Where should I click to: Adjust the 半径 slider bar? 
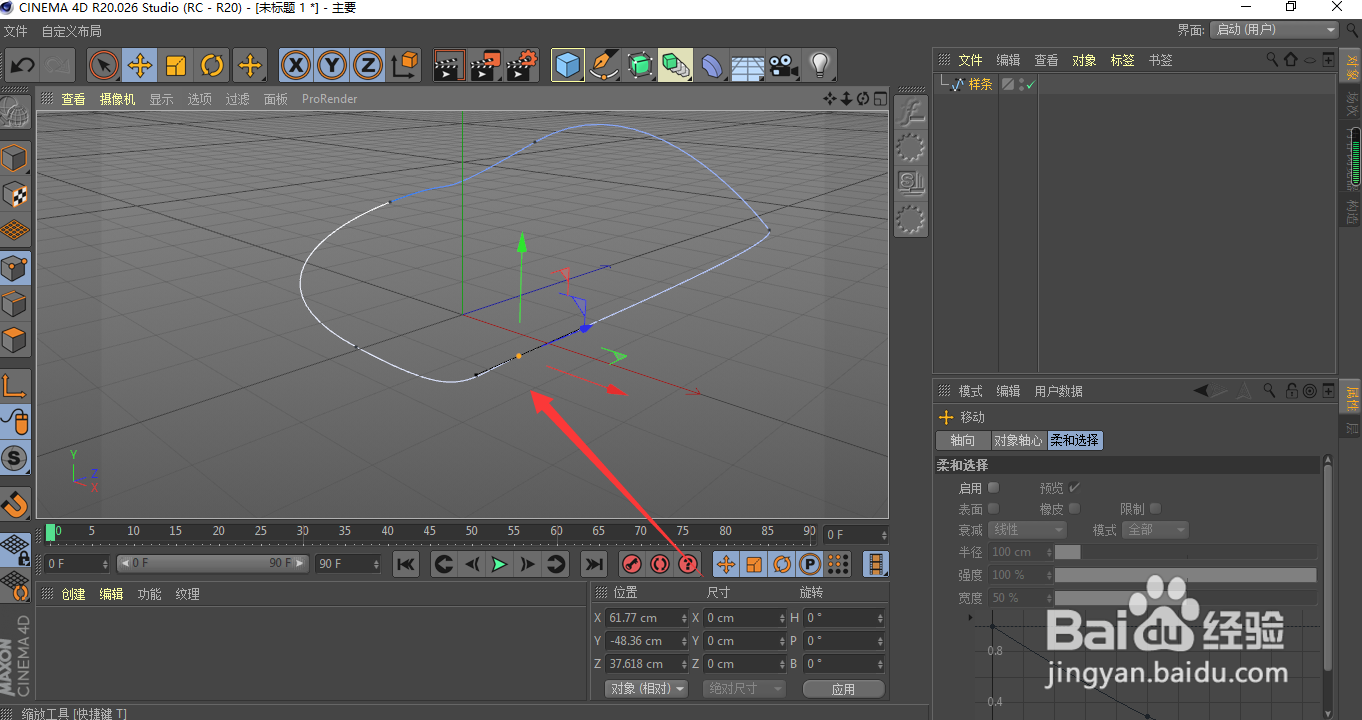point(1186,552)
